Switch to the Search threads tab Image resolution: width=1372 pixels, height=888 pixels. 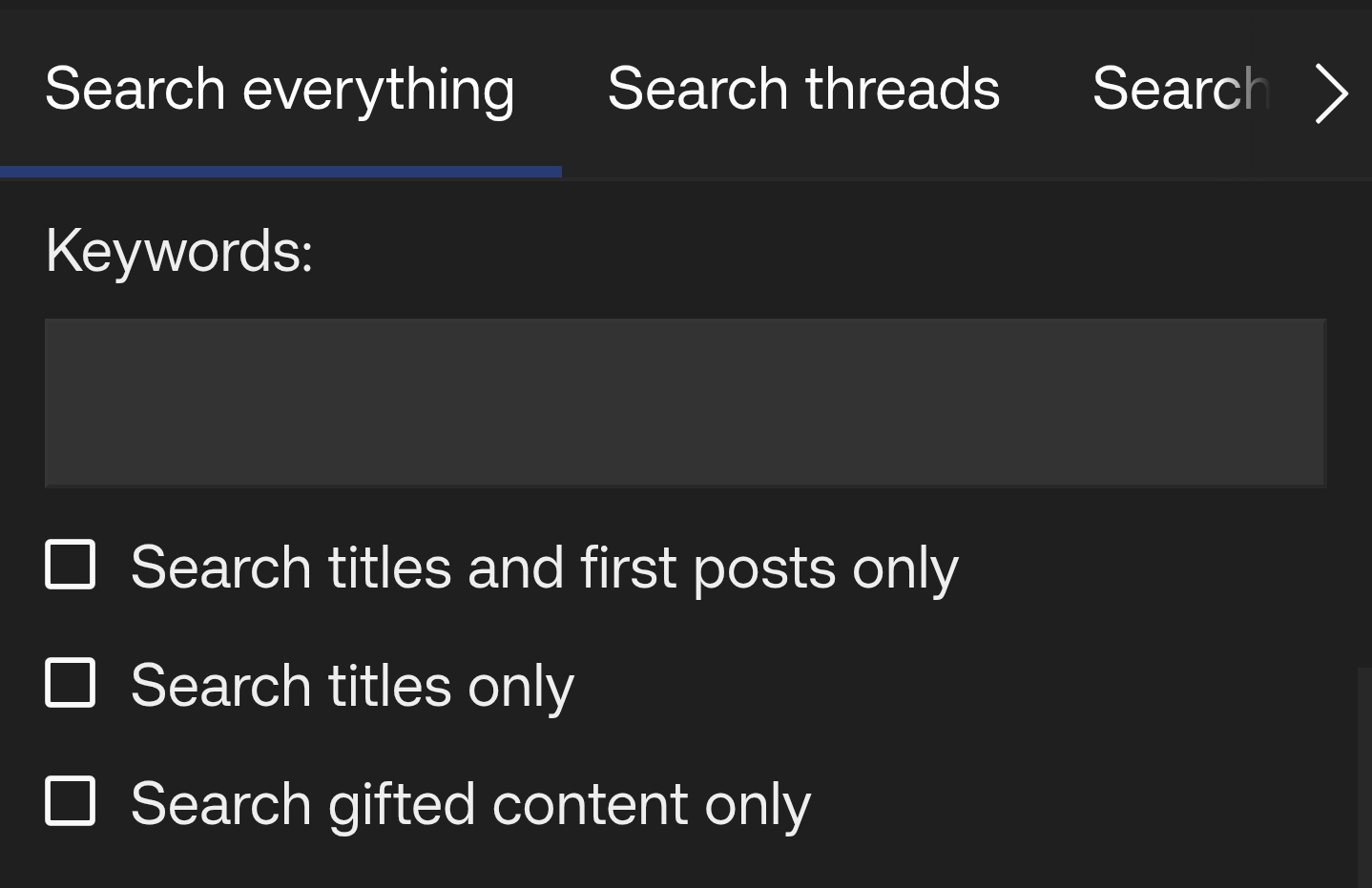803,88
